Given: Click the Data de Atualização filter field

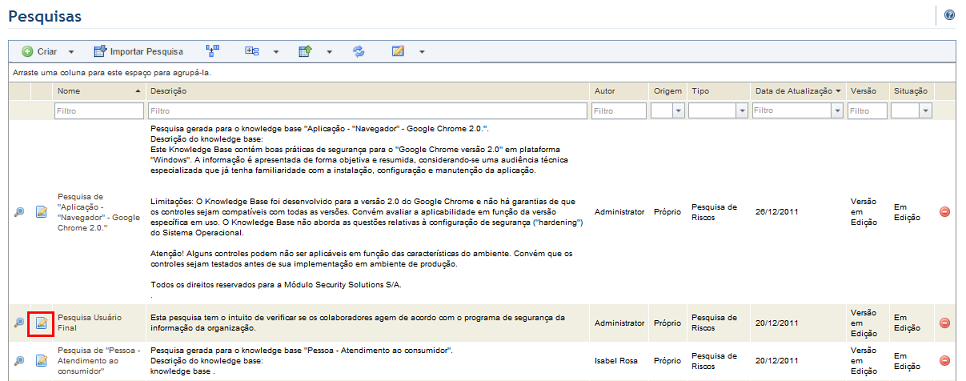Looking at the screenshot, I should coord(792,111).
